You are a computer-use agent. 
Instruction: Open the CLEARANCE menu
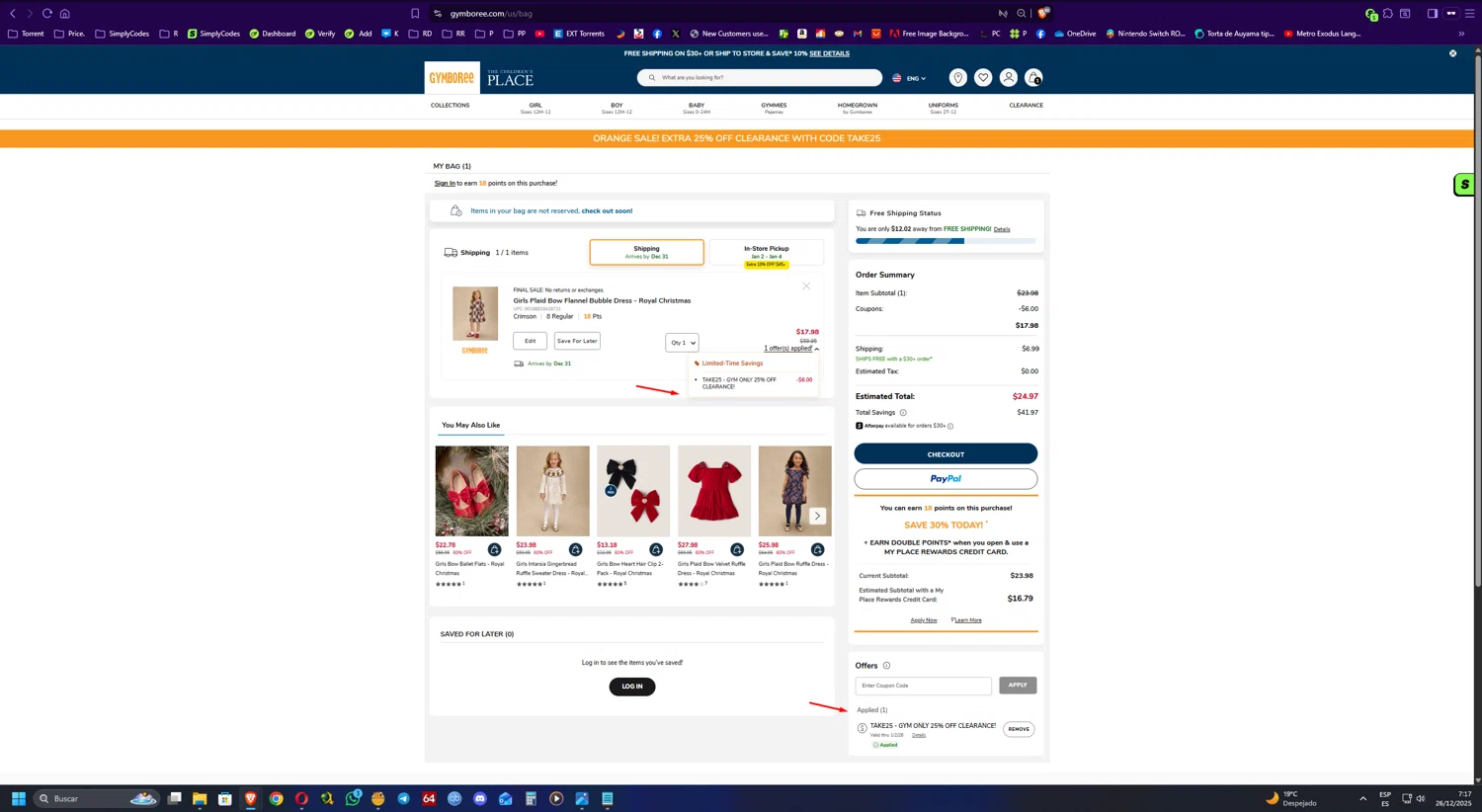point(1026,106)
